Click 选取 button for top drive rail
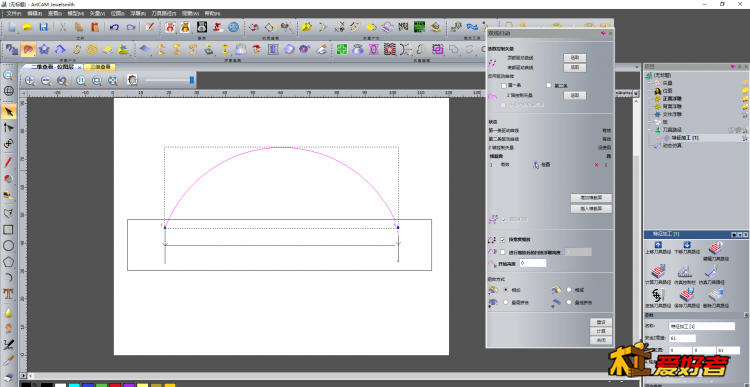 574,57
